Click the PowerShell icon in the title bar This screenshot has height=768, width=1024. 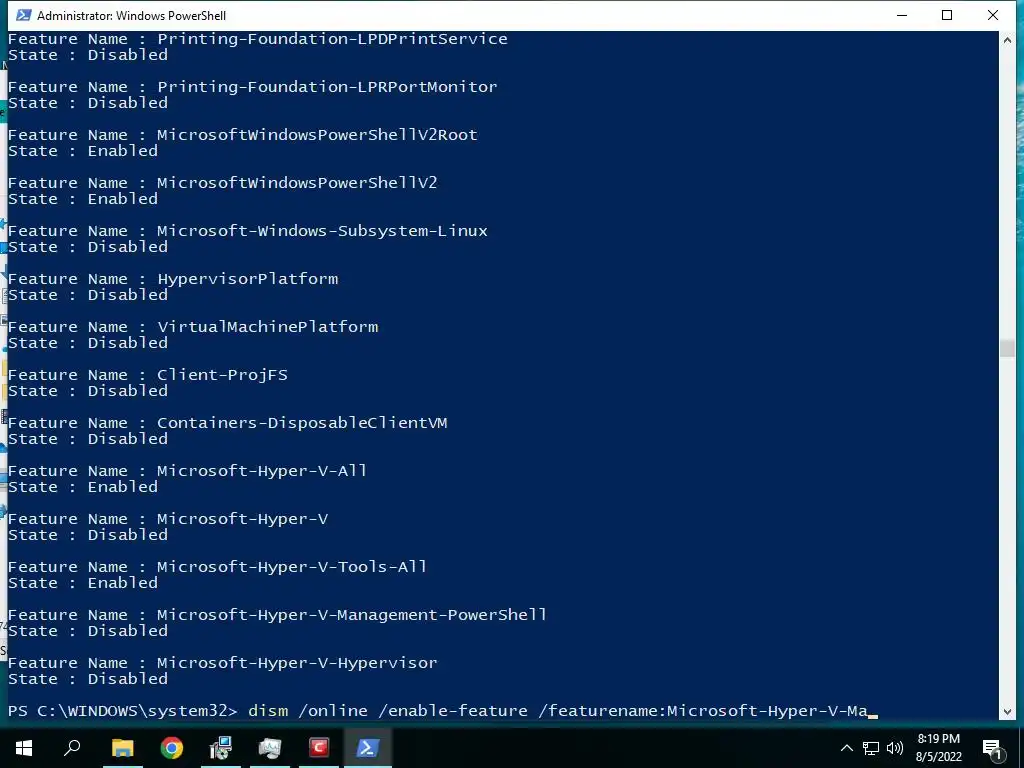point(24,15)
